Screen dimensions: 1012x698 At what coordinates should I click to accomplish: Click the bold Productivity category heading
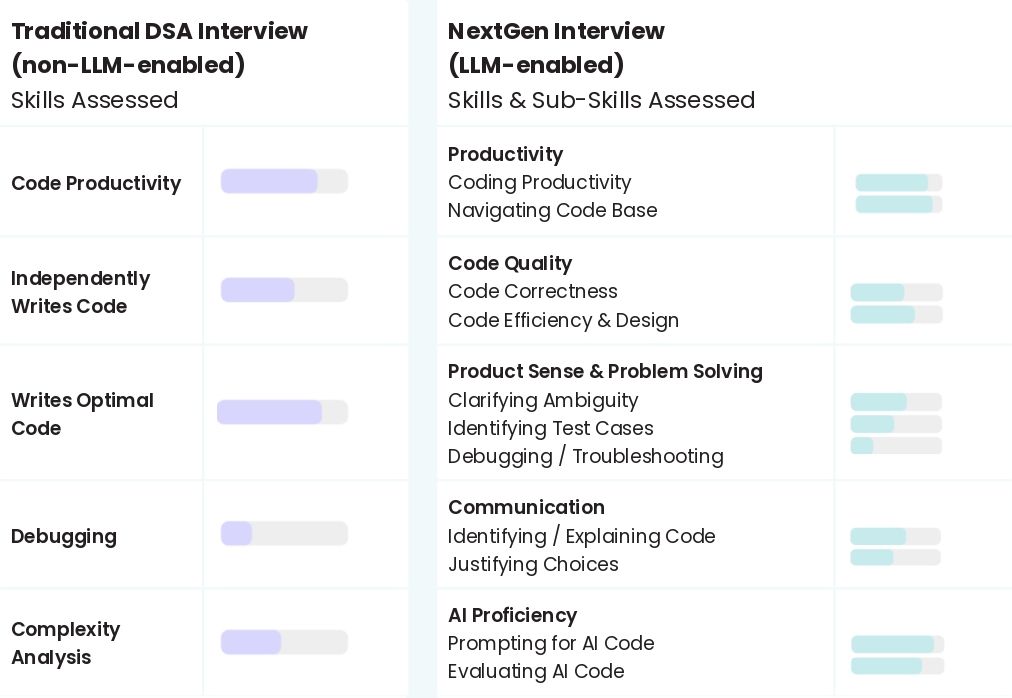[505, 154]
